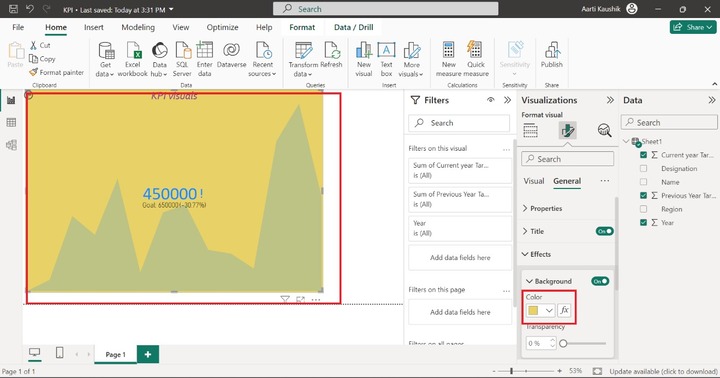Screen dimensions: 720x378
Task: Create a New measure
Action: pyautogui.click(x=449, y=59)
